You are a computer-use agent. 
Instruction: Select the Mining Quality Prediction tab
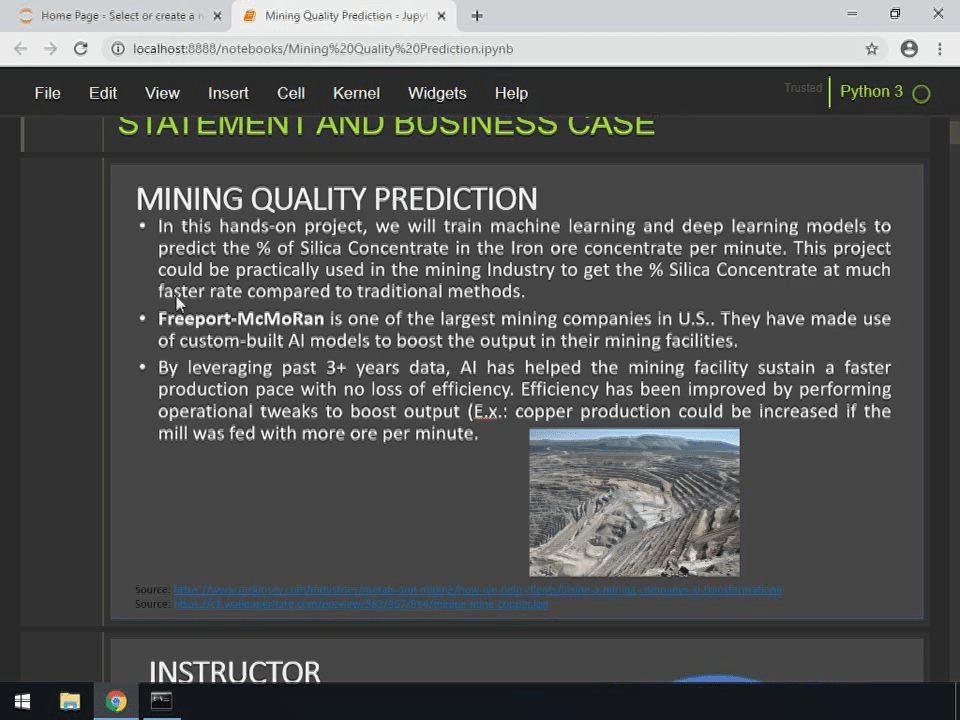point(343,16)
